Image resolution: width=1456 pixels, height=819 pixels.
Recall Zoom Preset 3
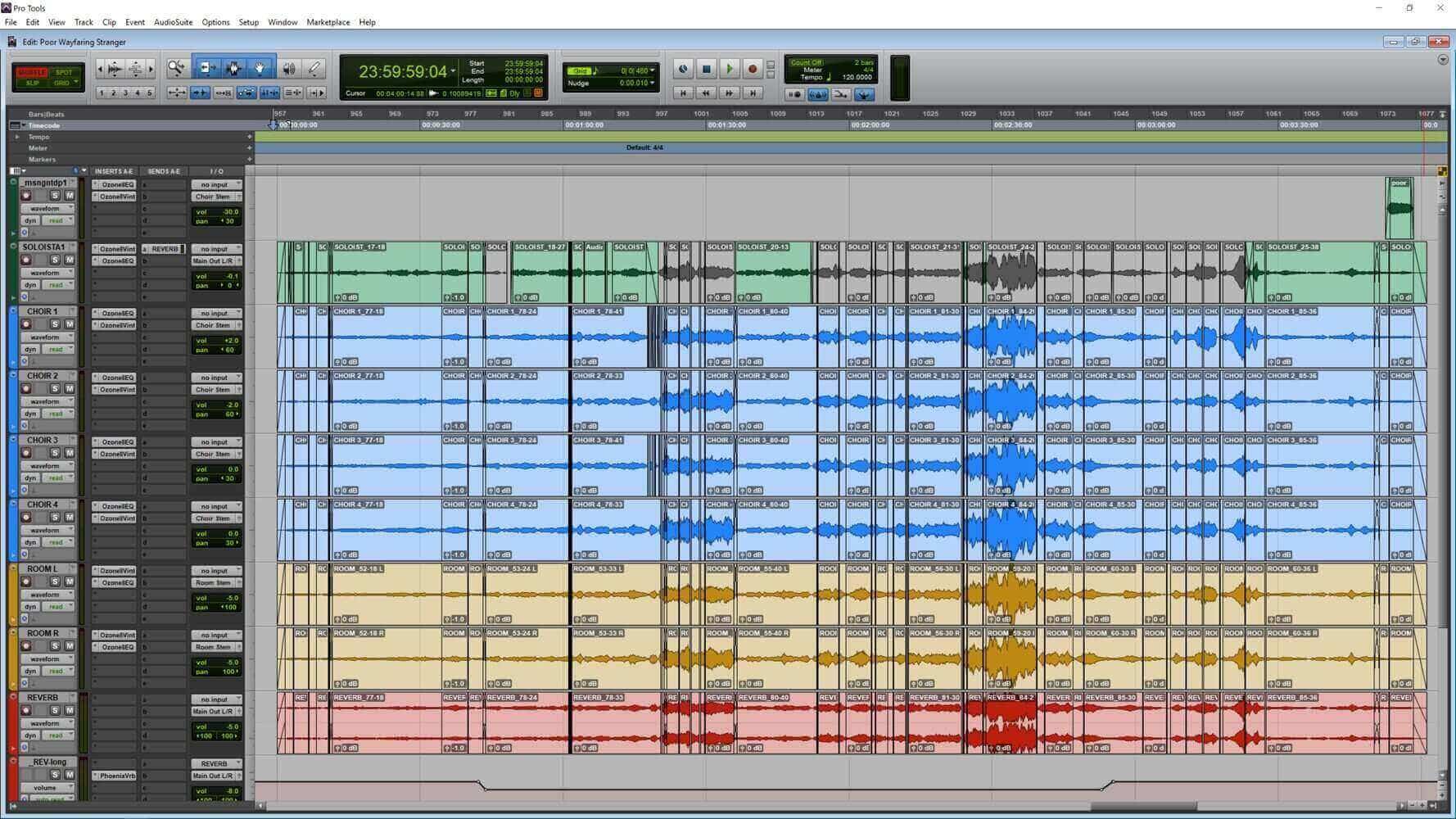click(125, 93)
